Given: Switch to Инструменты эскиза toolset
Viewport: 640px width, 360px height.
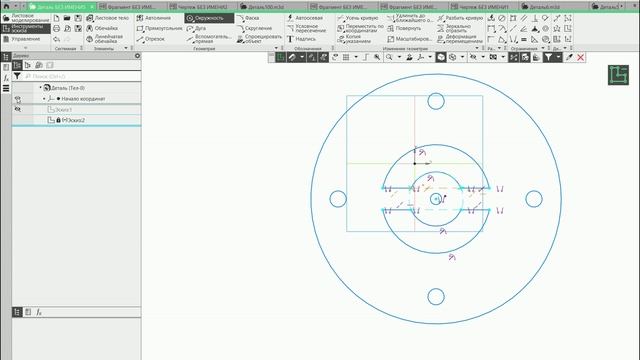Looking at the screenshot, I should tap(26, 29).
